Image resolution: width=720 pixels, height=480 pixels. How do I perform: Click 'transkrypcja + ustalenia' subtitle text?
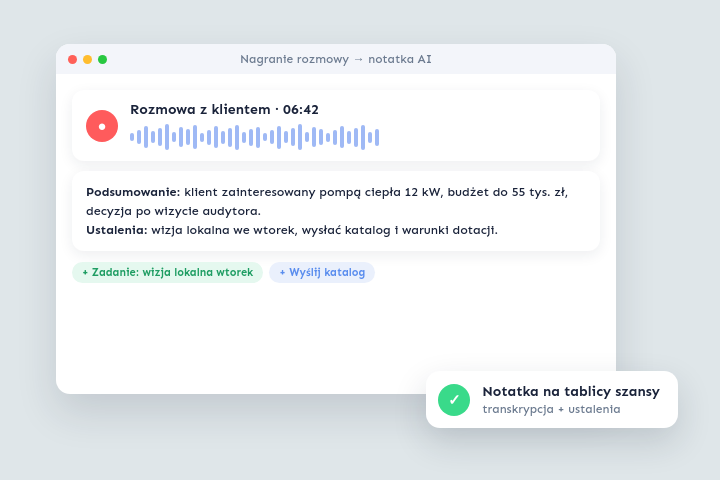[551, 409]
